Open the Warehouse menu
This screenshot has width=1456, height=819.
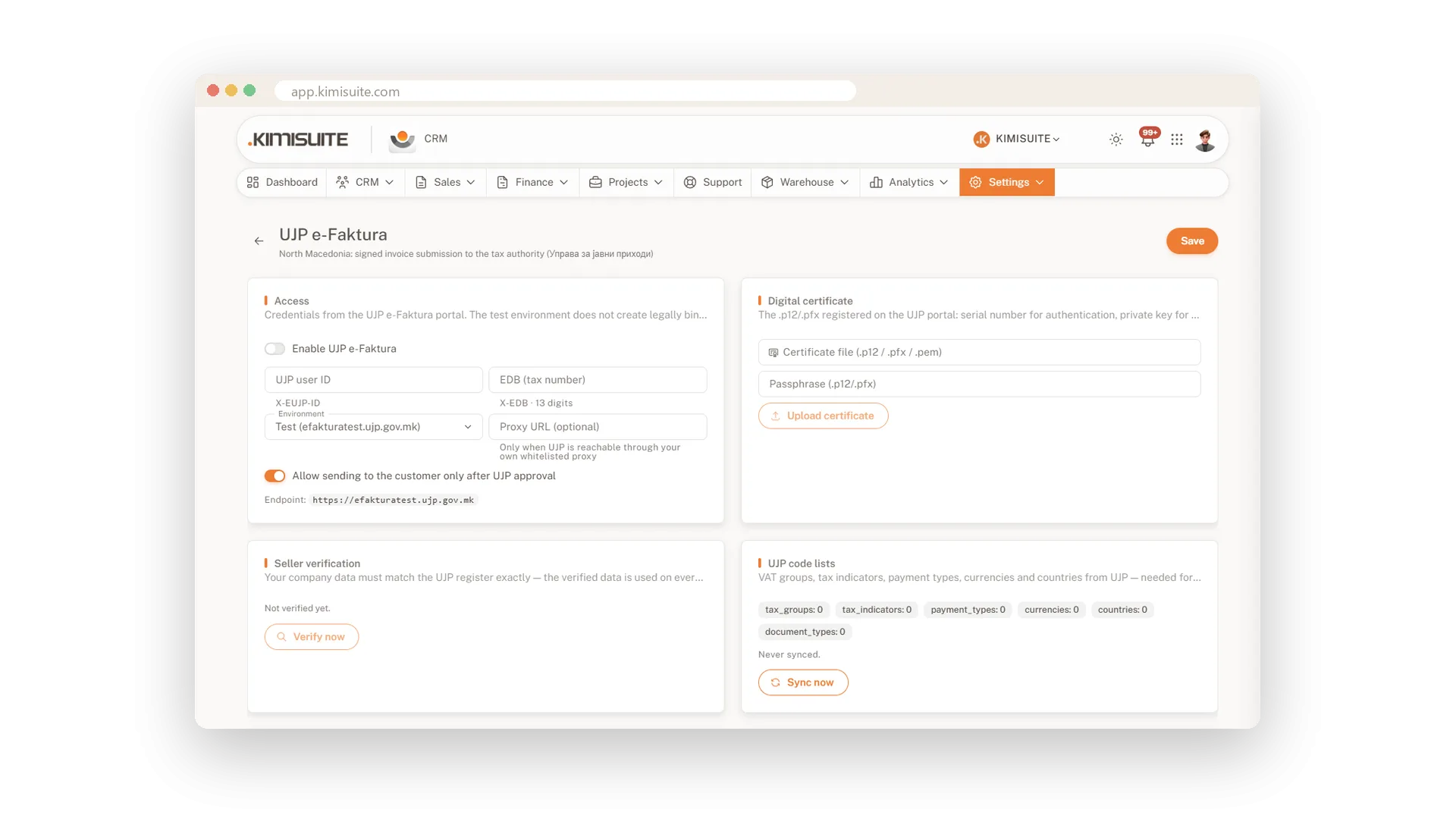tap(805, 183)
